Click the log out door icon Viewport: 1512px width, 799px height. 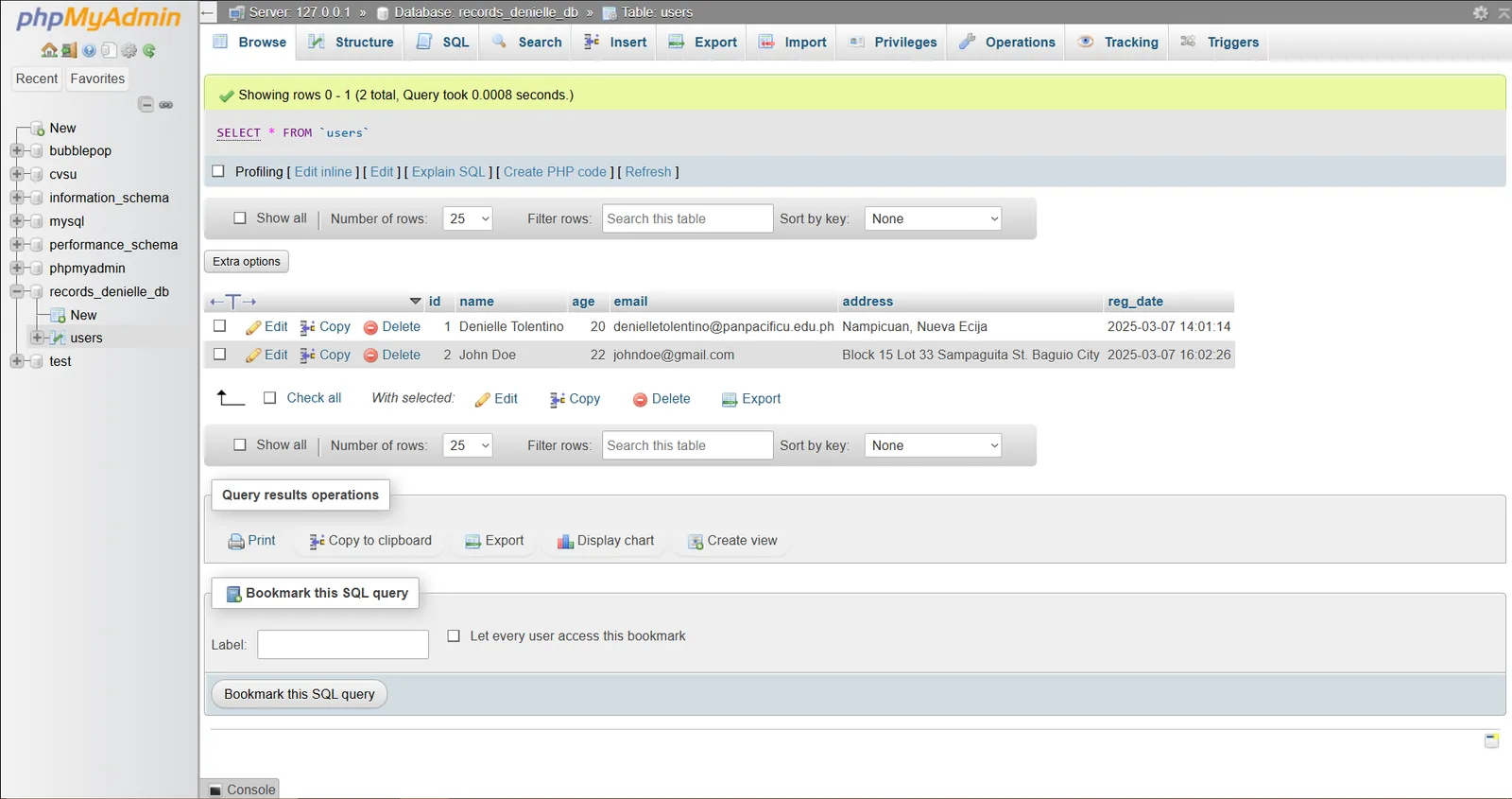69,50
